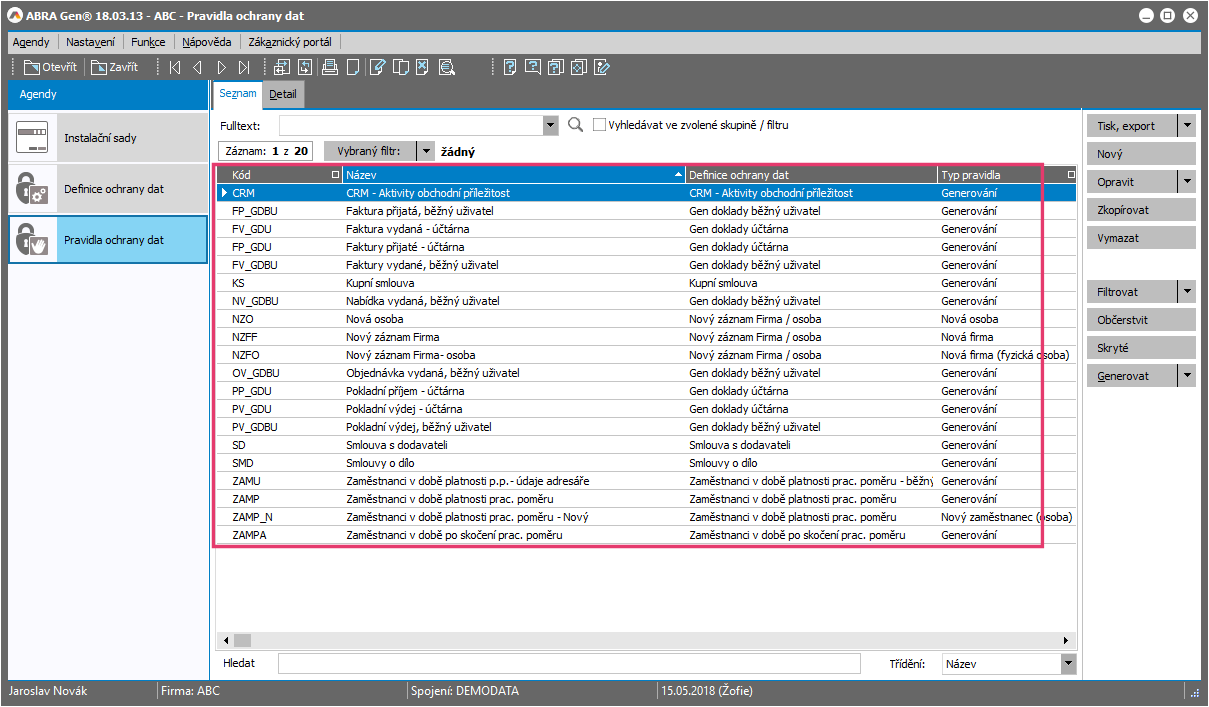Click the magnifier search icon beside Fulltext
The width and height of the screenshot is (1209, 707).
coord(575,125)
